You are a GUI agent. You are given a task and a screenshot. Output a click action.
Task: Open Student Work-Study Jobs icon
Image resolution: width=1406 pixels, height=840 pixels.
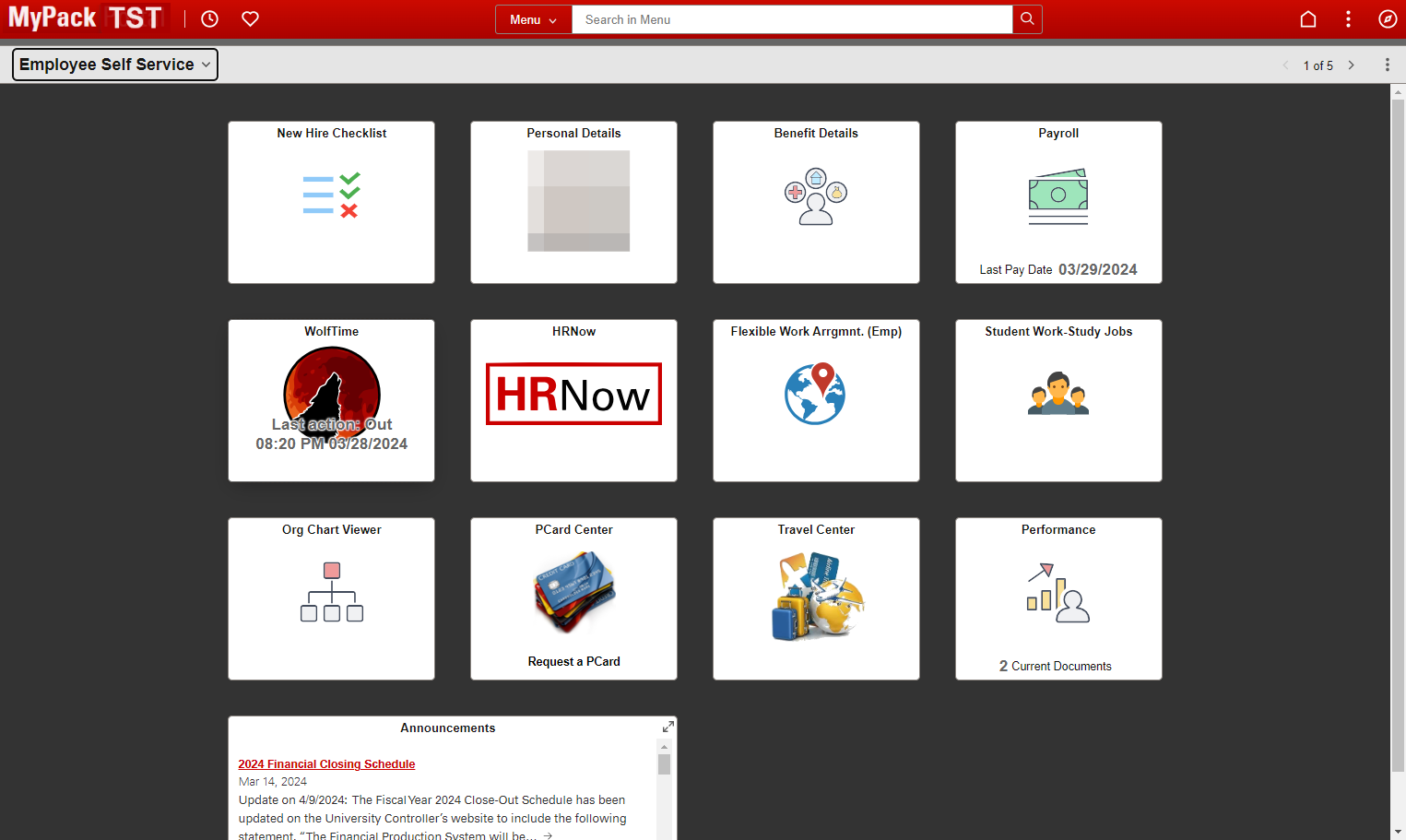click(1058, 394)
